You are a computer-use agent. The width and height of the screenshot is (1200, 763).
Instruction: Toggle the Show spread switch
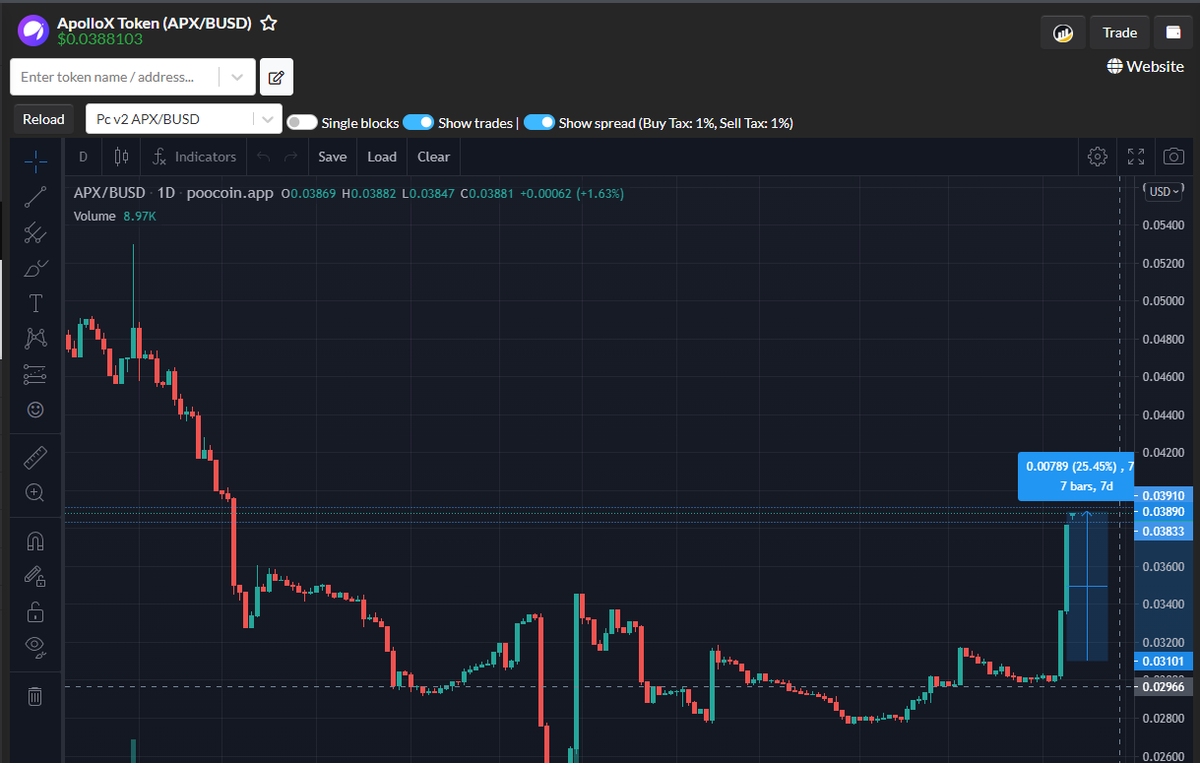click(539, 122)
